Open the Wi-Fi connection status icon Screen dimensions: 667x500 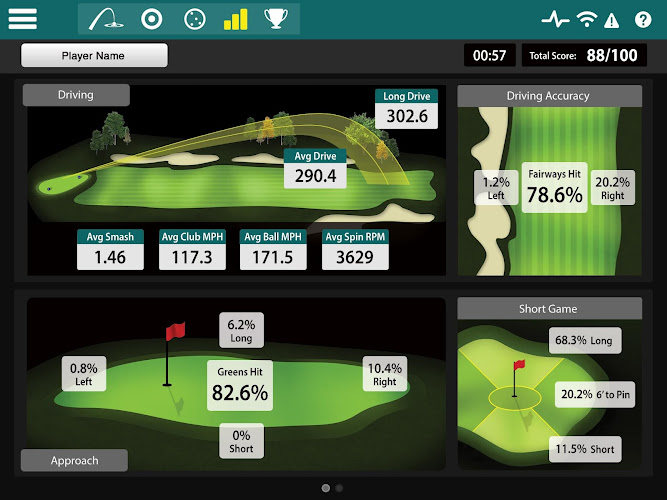point(587,19)
